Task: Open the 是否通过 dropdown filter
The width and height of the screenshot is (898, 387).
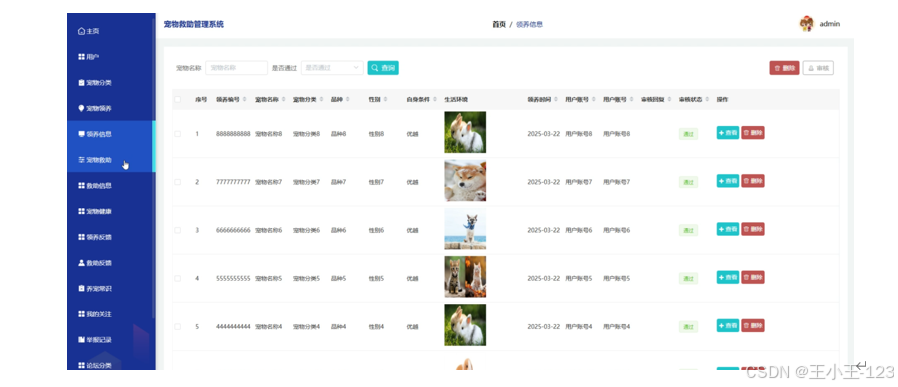Action: [x=332, y=68]
